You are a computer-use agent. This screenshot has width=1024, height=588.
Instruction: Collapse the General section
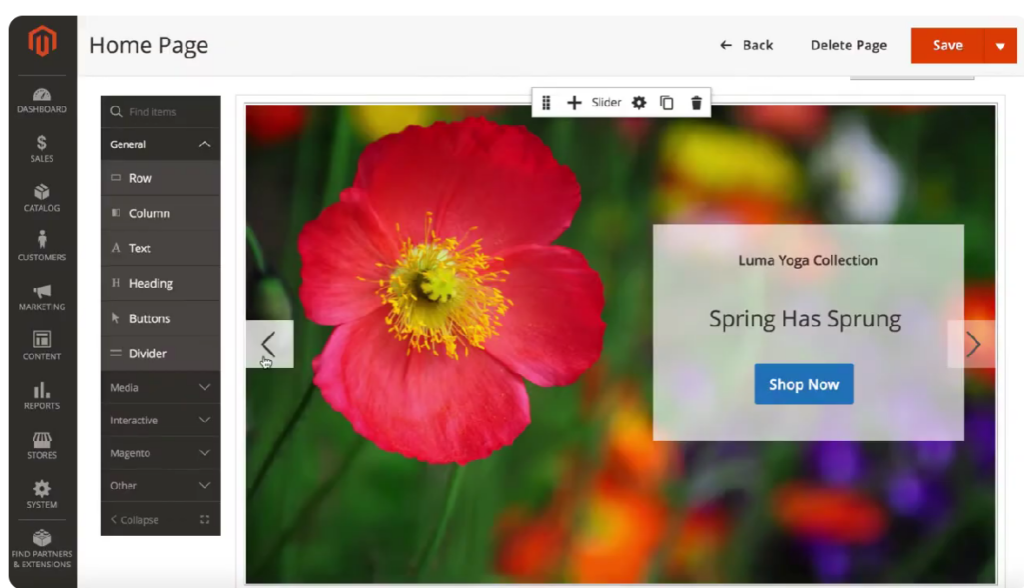(159, 144)
